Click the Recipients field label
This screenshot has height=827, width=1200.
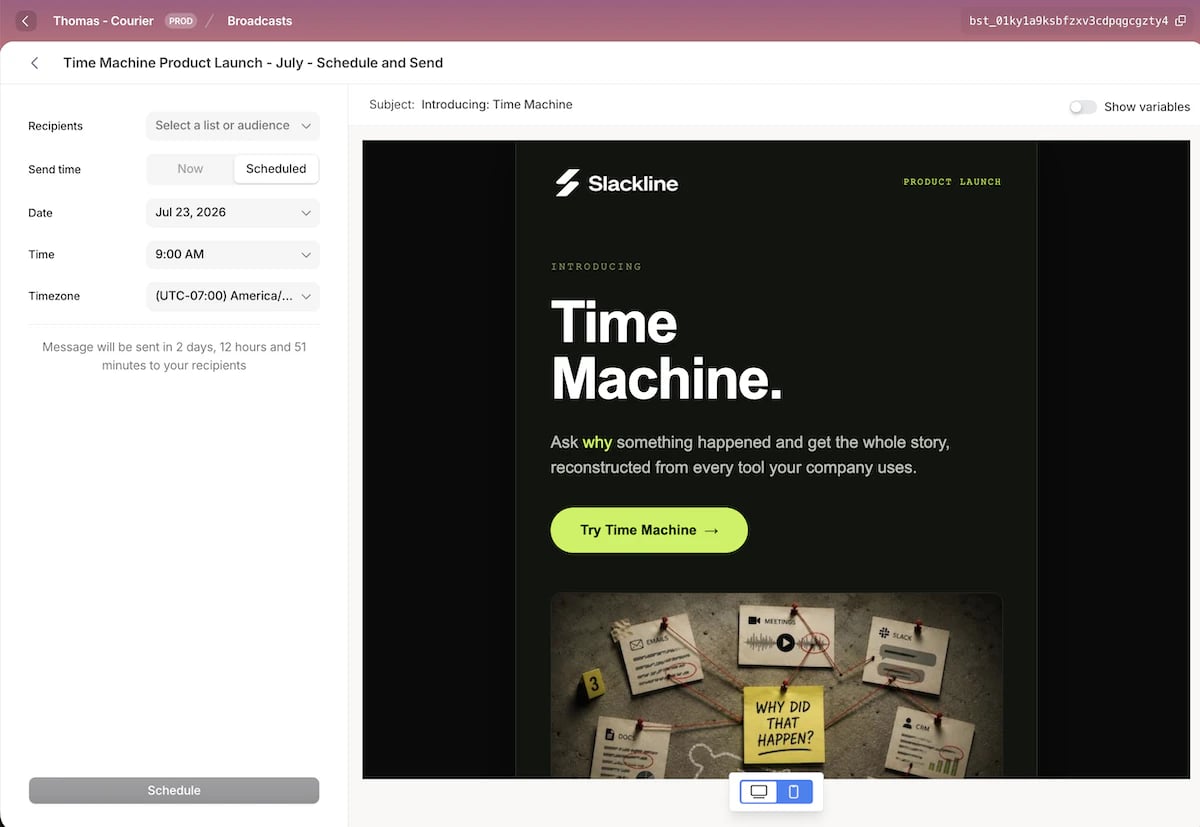[55, 126]
